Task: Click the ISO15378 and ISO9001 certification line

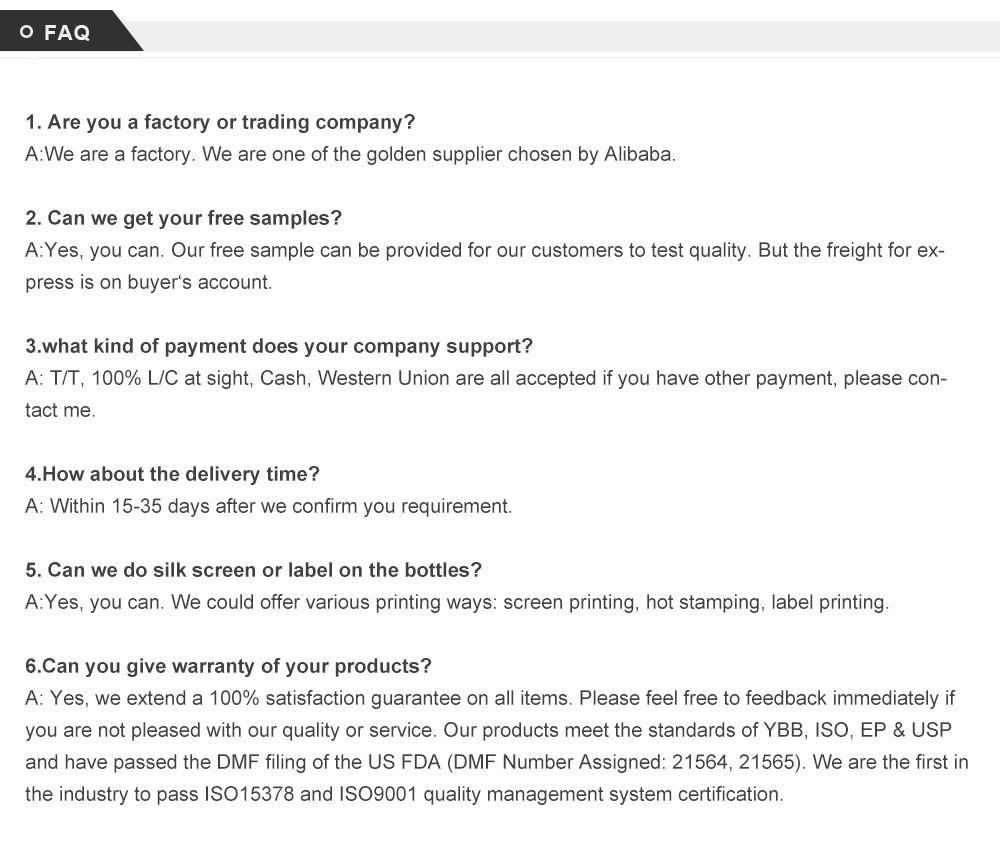Action: 404,794
